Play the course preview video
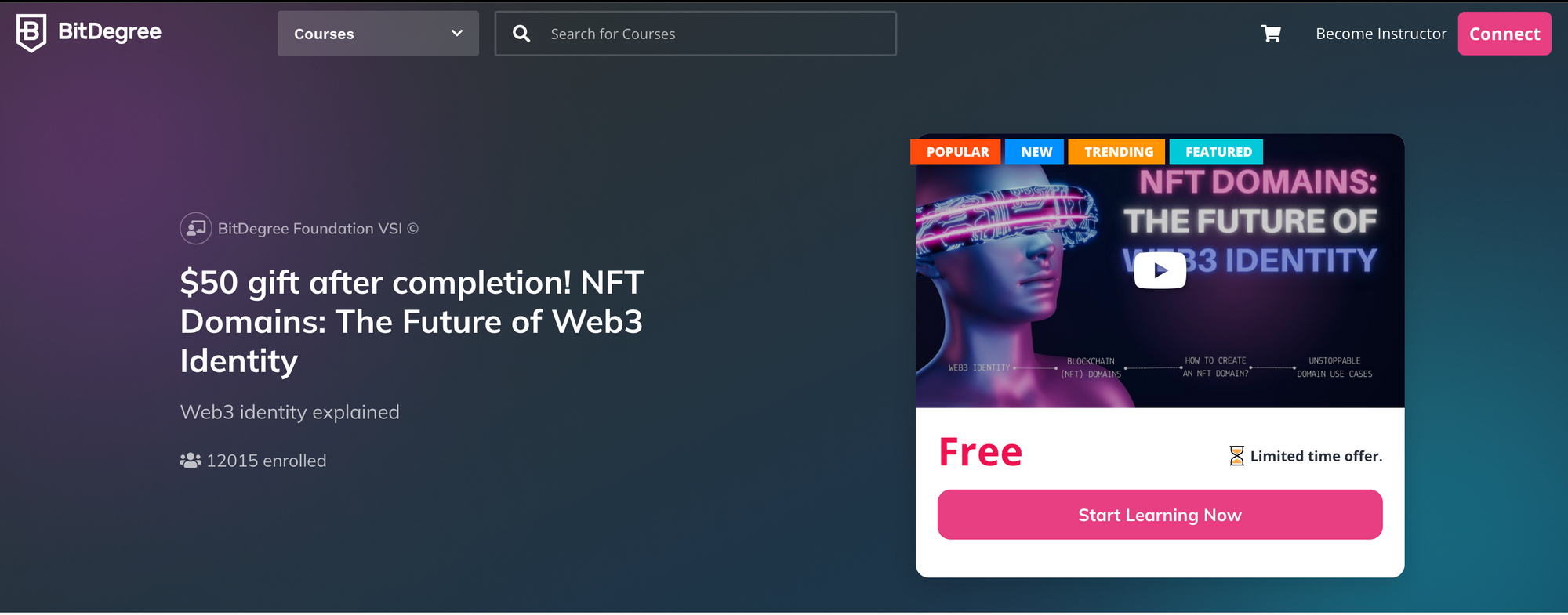 click(x=1160, y=270)
